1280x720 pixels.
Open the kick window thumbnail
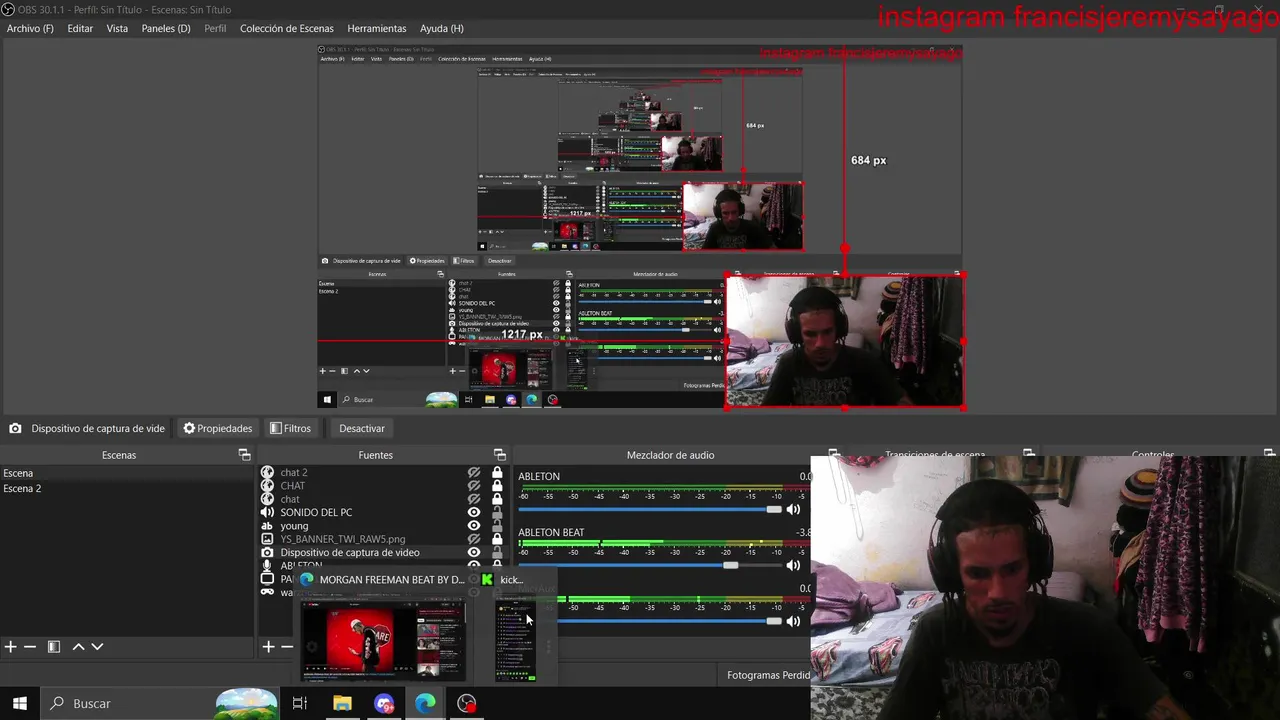516,640
